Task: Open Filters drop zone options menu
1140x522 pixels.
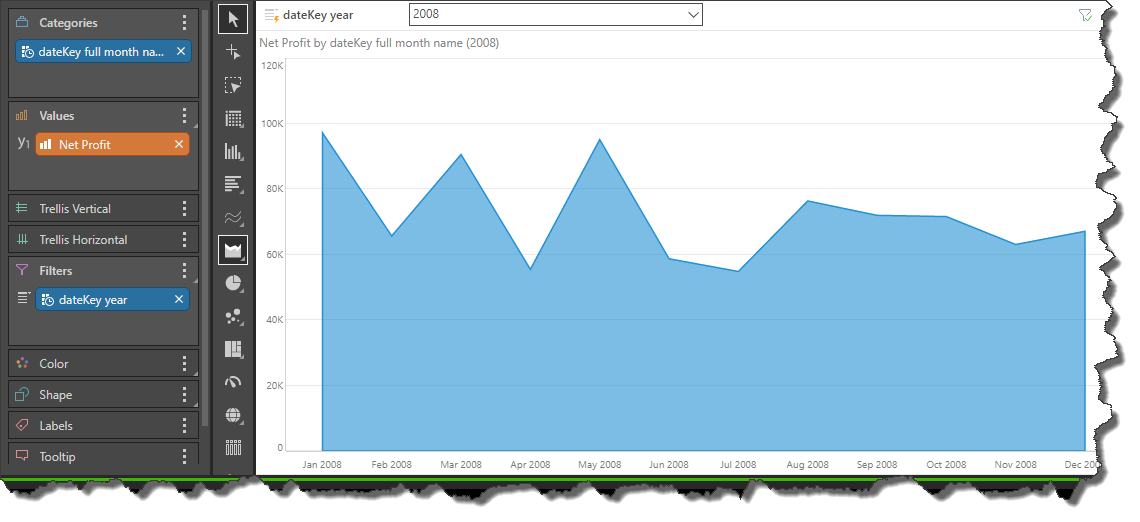Action: click(x=185, y=270)
